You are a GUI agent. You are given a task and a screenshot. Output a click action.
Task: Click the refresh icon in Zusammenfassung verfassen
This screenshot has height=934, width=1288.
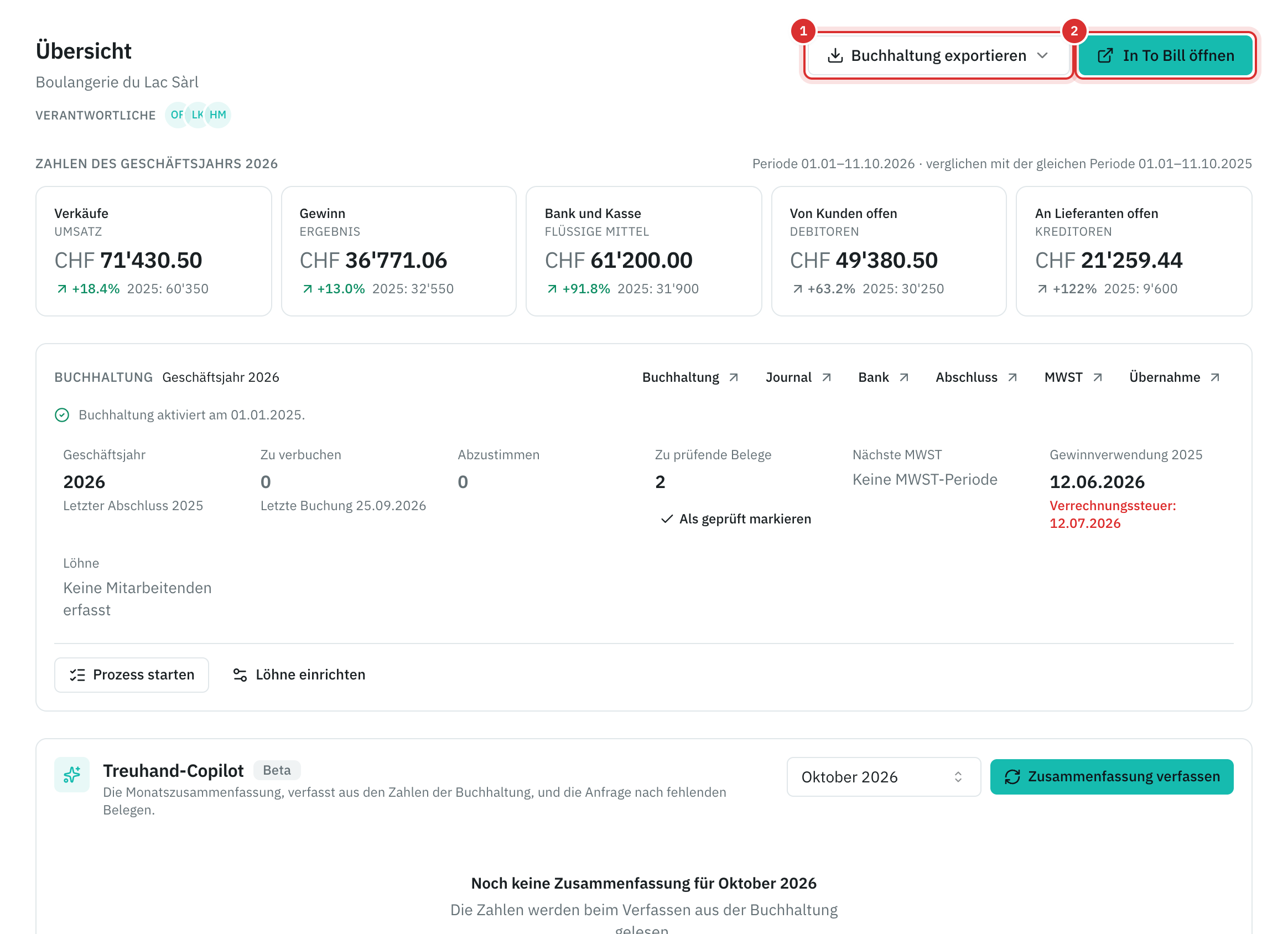(1012, 777)
